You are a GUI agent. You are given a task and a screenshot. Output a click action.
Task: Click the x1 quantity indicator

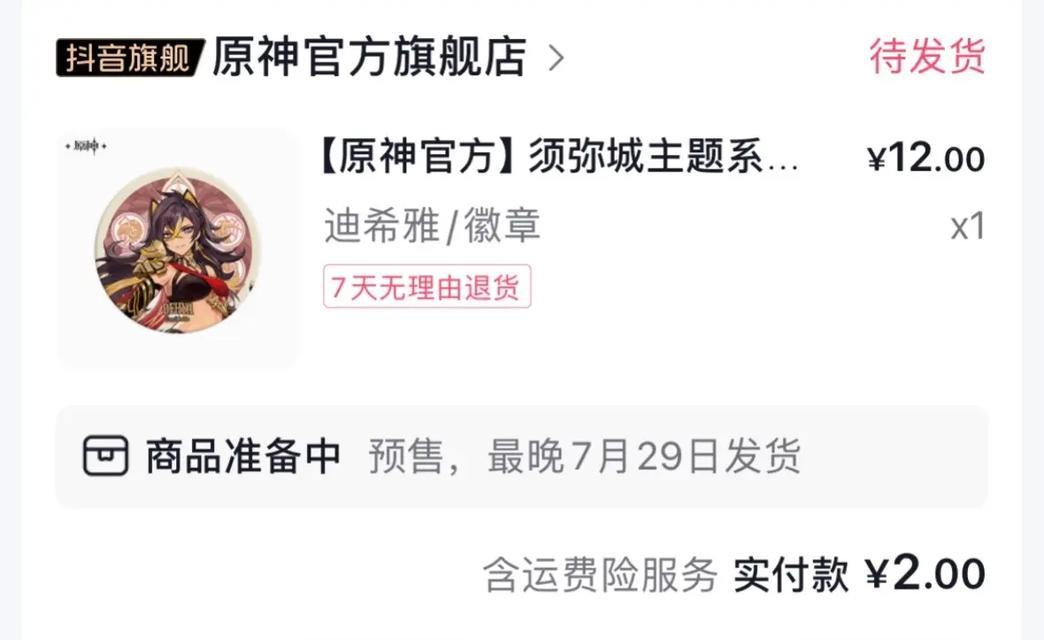[x=967, y=226]
